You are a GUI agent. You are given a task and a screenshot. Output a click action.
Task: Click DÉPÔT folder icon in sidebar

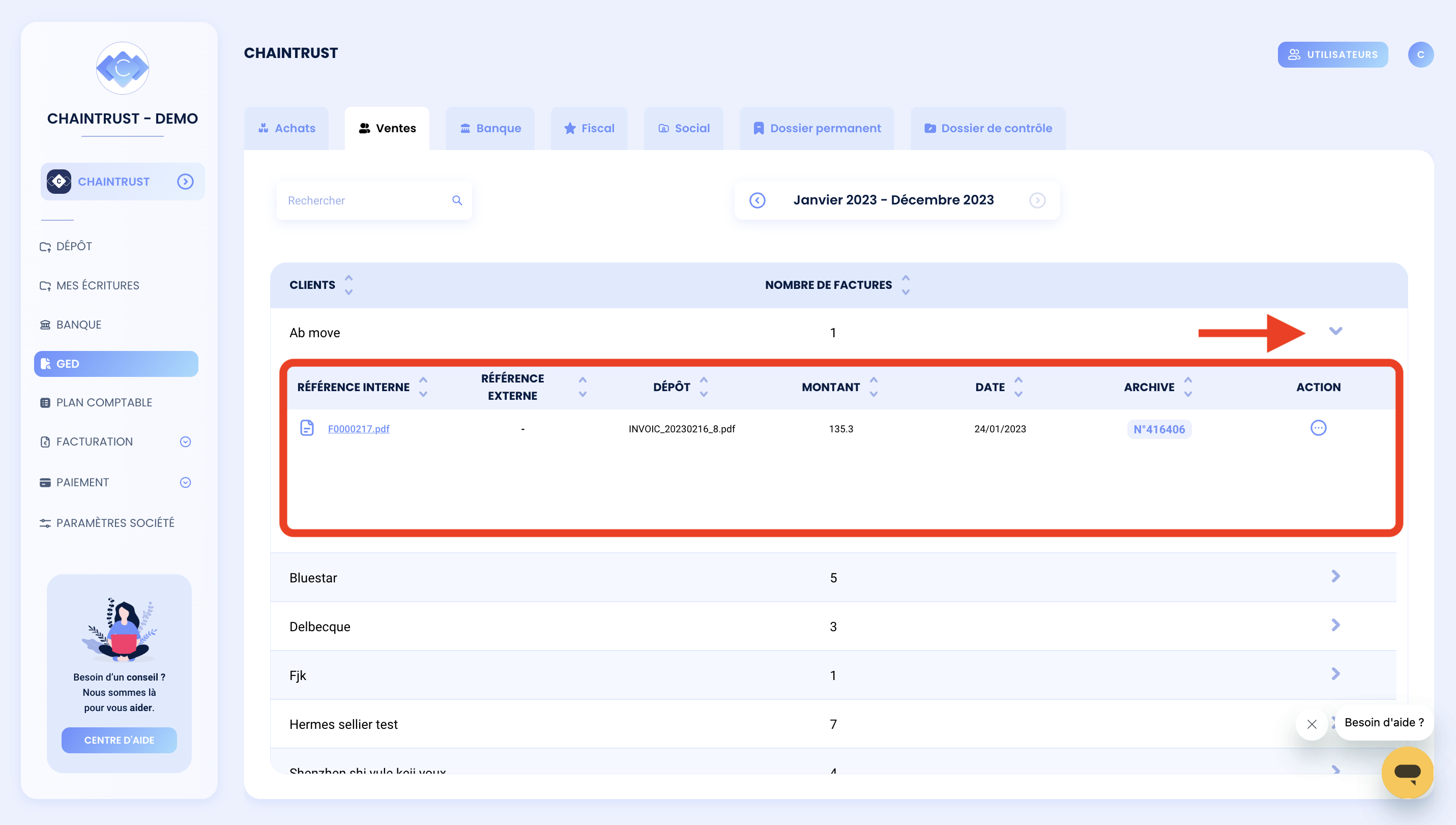pos(45,247)
